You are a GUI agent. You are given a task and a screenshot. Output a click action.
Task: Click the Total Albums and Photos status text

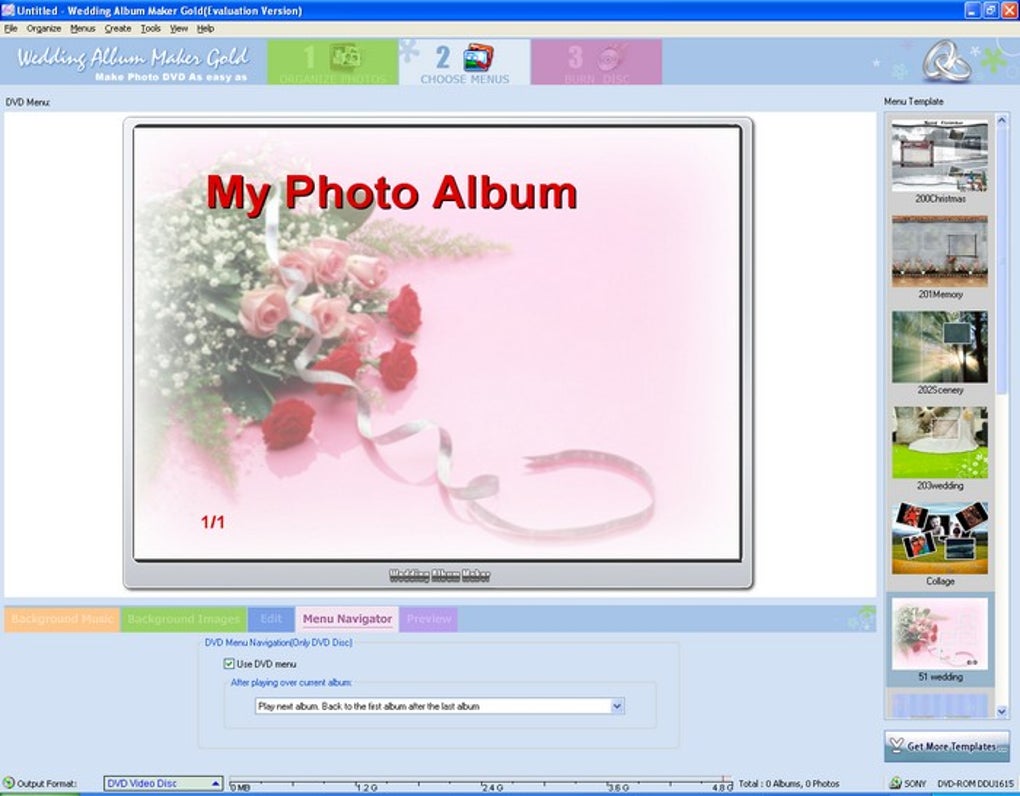[x=789, y=784]
